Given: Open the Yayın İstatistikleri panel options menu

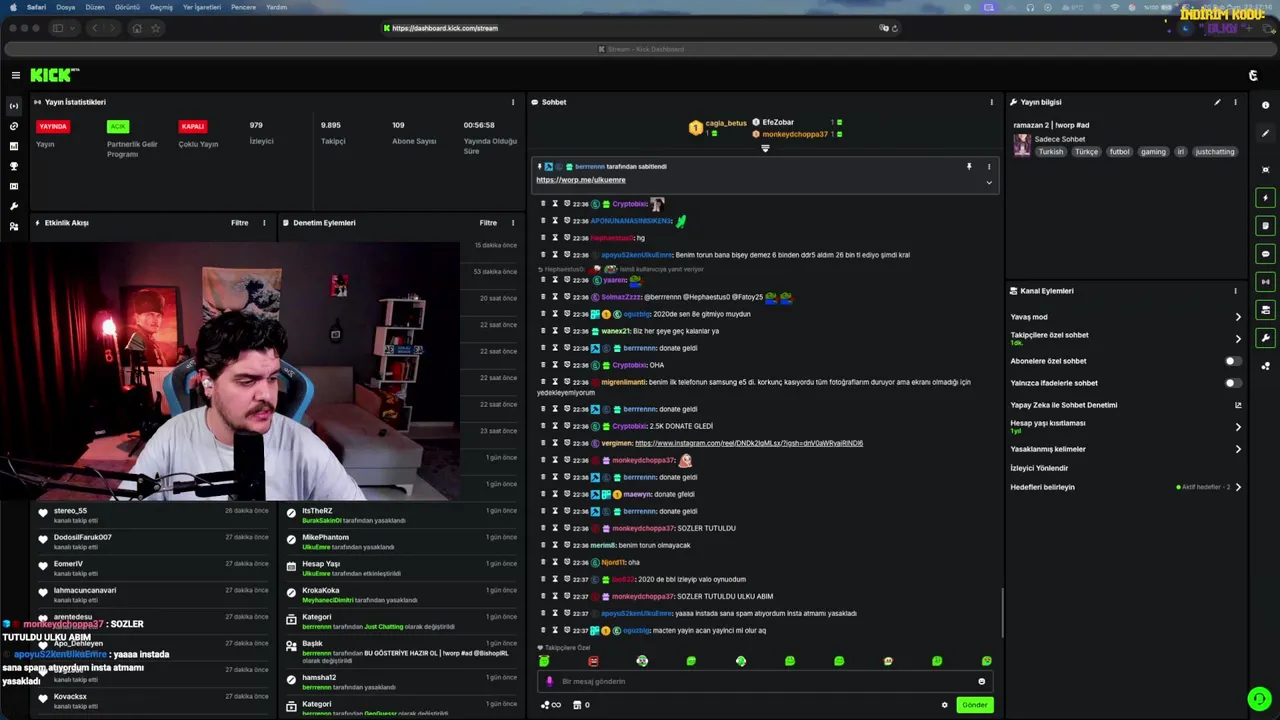Looking at the screenshot, I should pyautogui.click(x=513, y=102).
